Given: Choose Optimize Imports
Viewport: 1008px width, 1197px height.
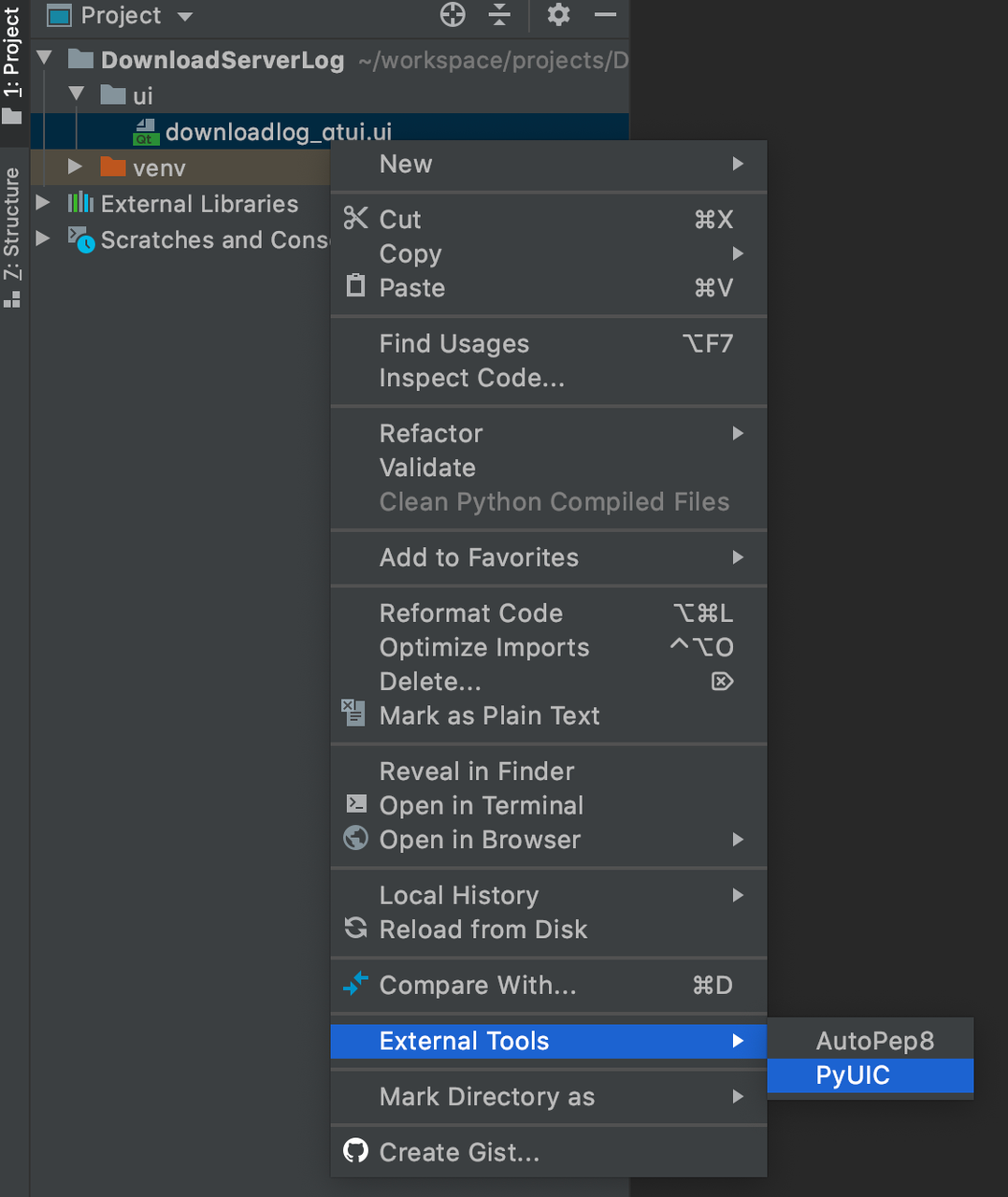Looking at the screenshot, I should coord(549,647).
